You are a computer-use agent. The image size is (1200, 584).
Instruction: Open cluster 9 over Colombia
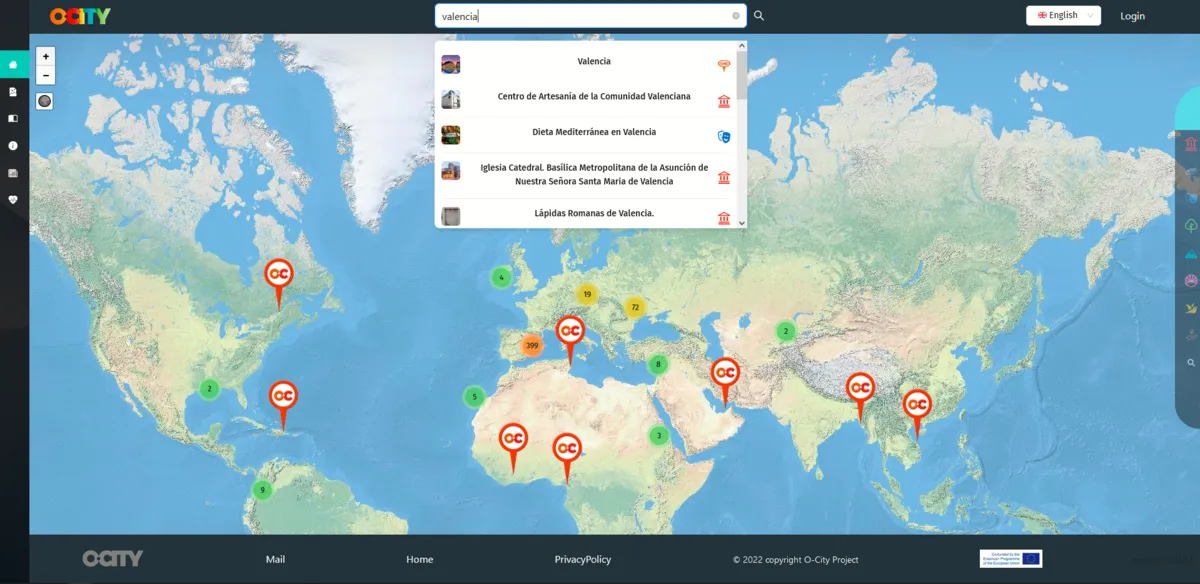tap(262, 490)
